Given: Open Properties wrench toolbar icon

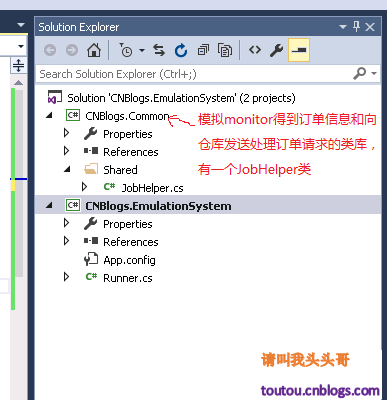Looking at the screenshot, I should click(277, 50).
